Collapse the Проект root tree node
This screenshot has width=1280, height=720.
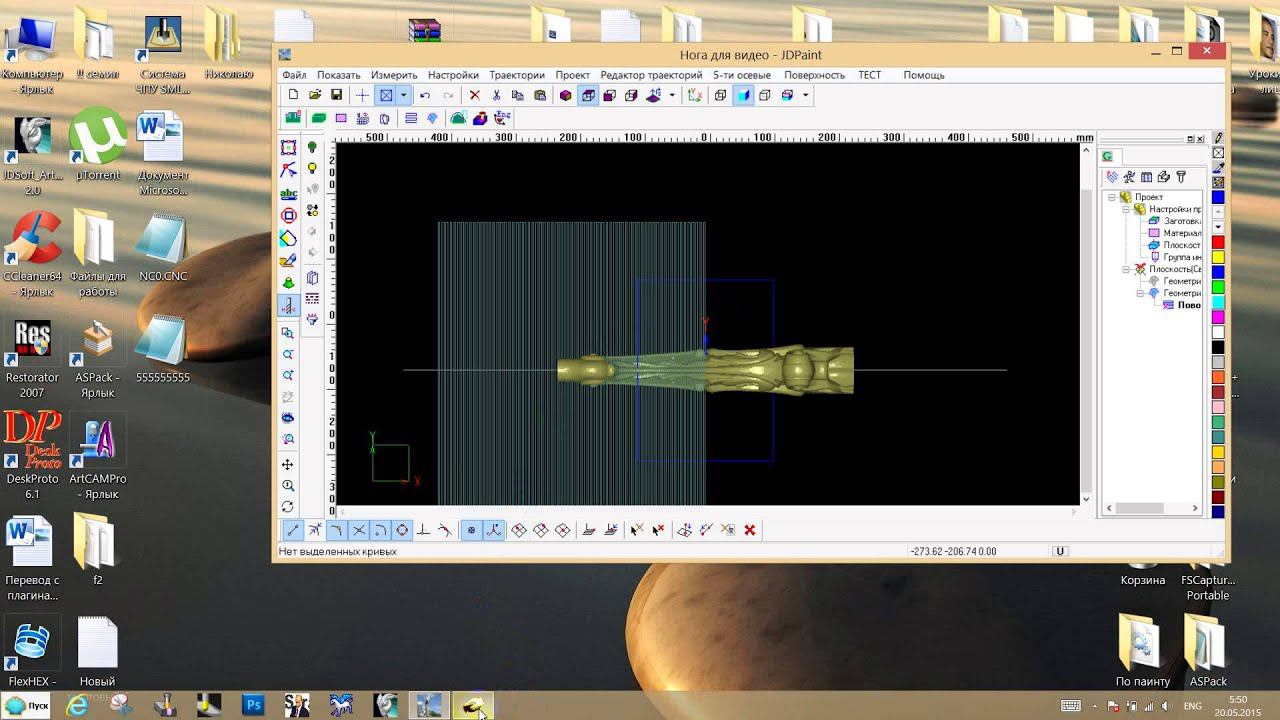[1112, 197]
